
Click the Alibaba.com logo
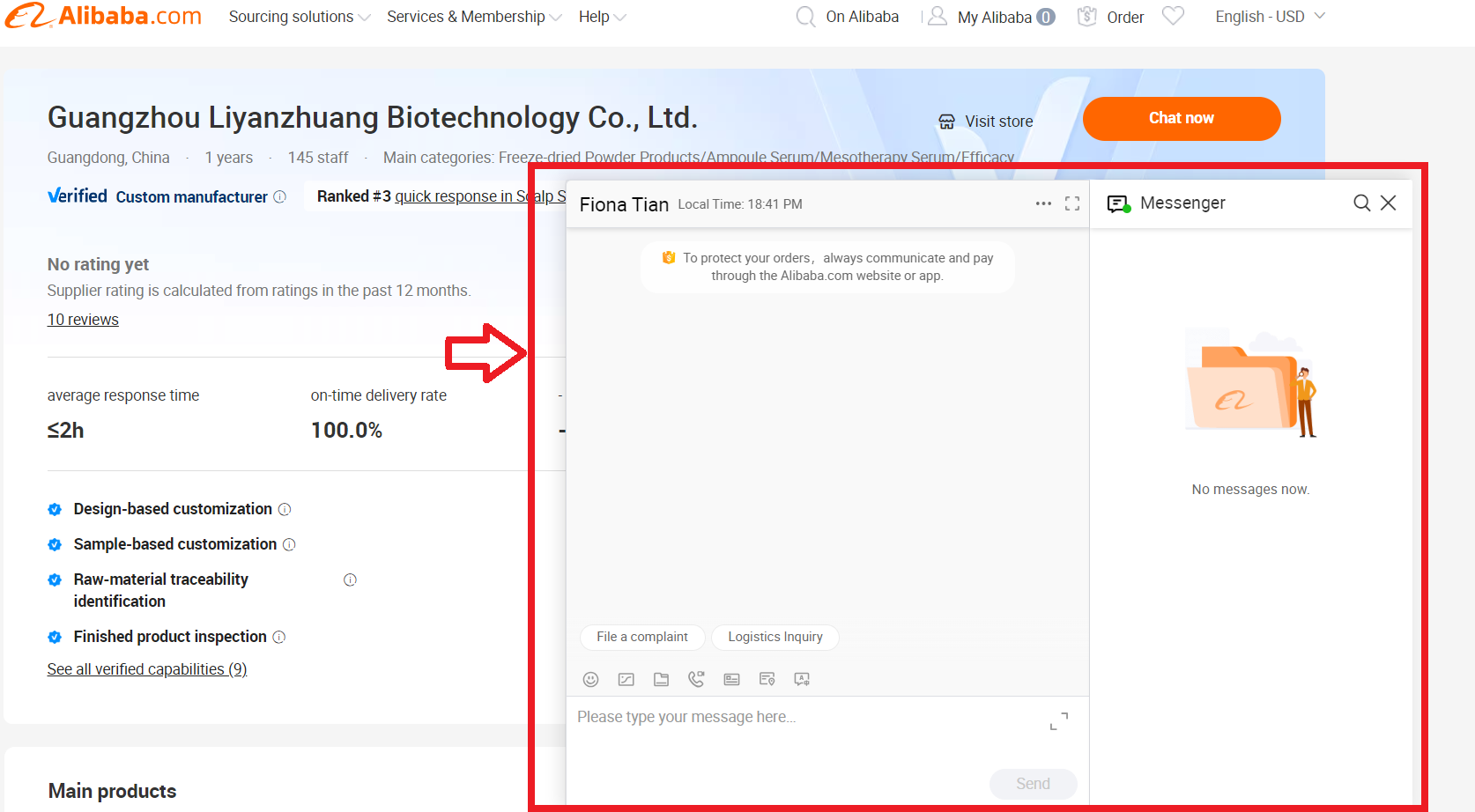tap(103, 16)
